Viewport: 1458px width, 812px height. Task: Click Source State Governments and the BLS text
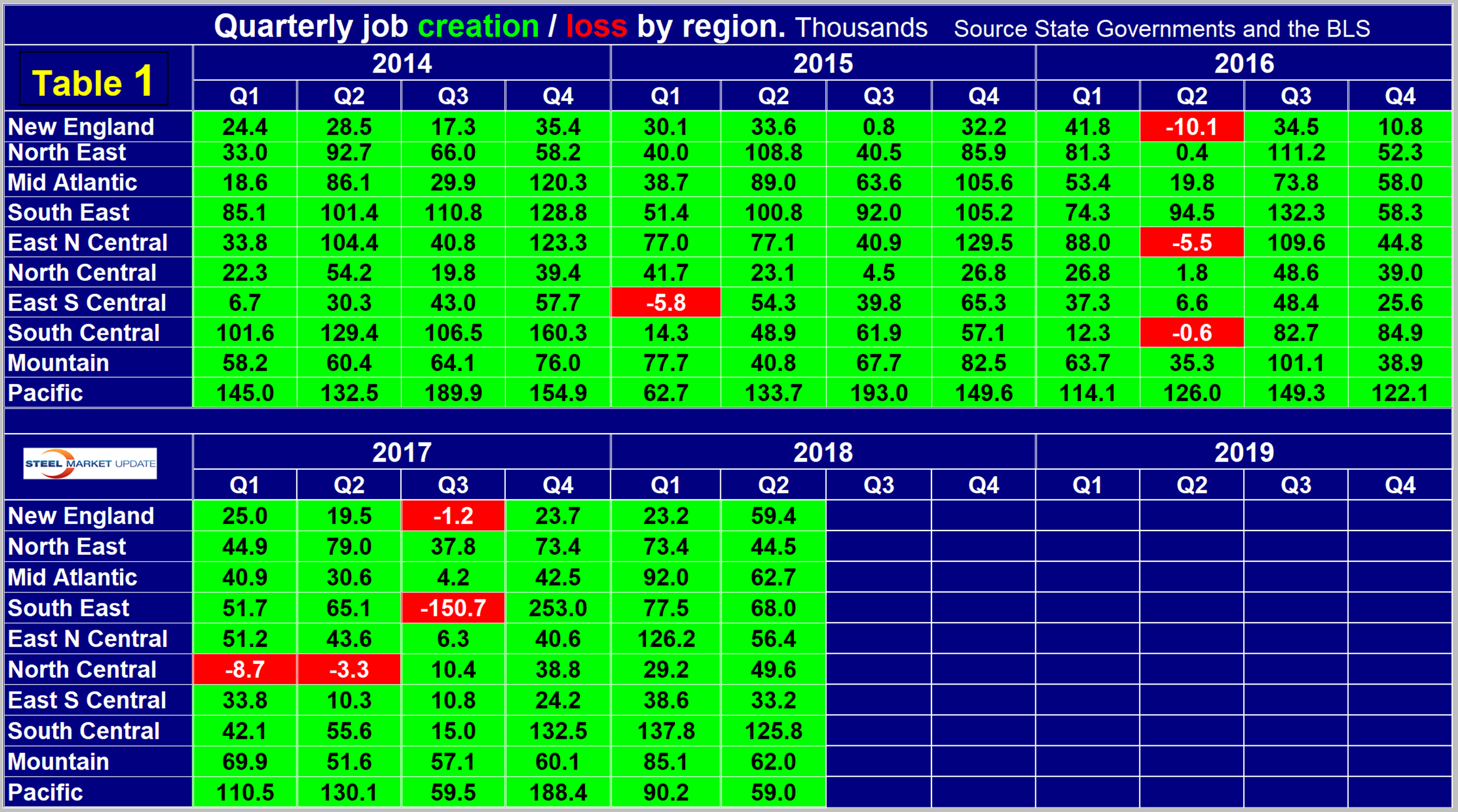1161,28
